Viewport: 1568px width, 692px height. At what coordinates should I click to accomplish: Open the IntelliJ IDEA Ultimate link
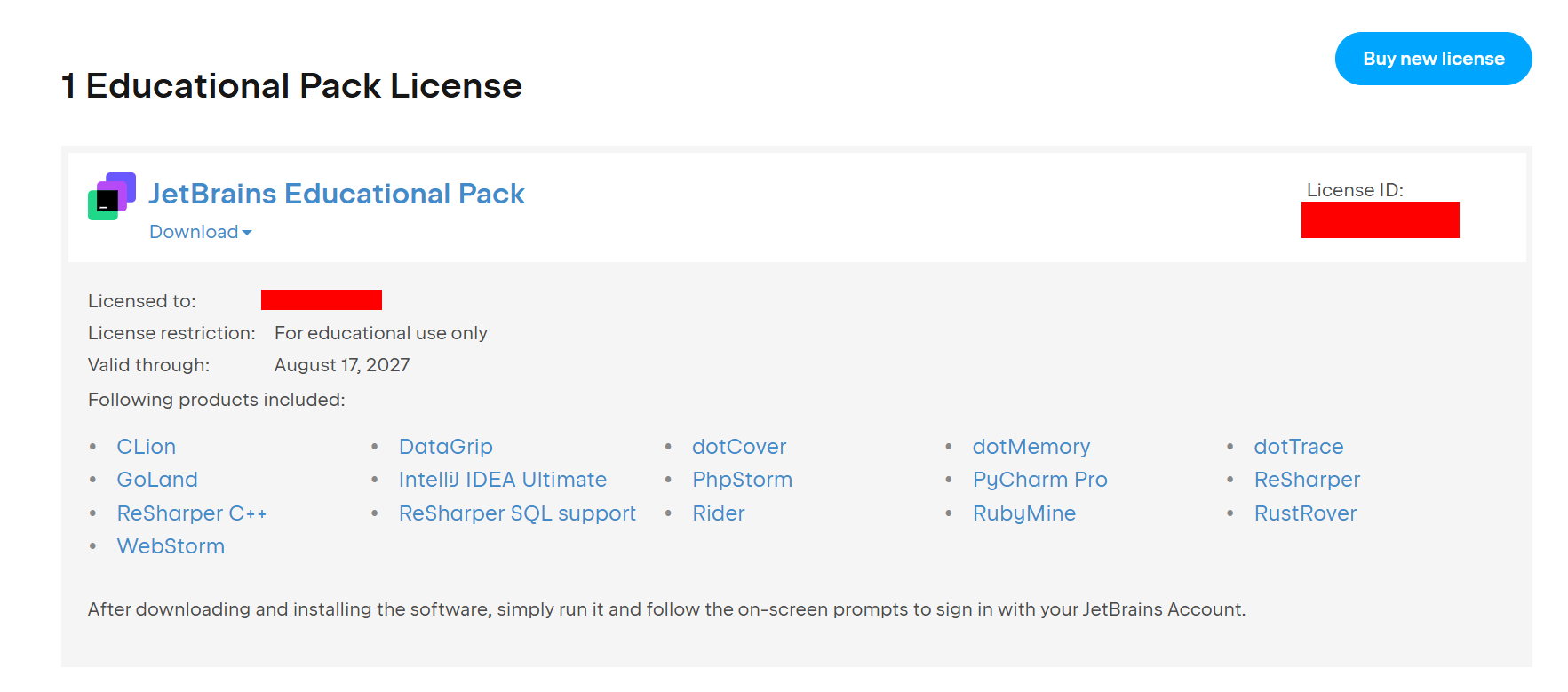click(x=503, y=480)
